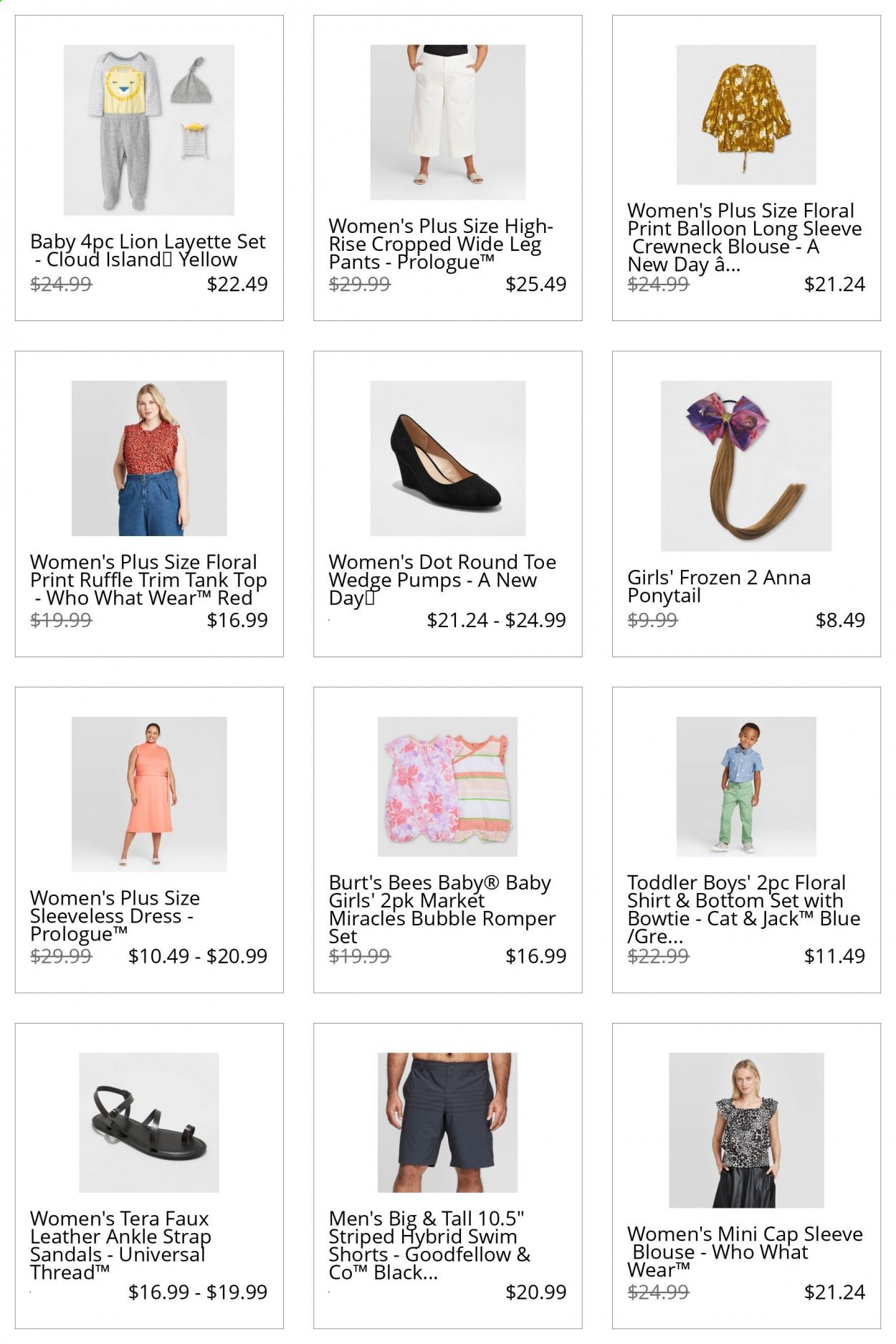Click the Frozen 2 Anna Ponytail picture

click(746, 466)
